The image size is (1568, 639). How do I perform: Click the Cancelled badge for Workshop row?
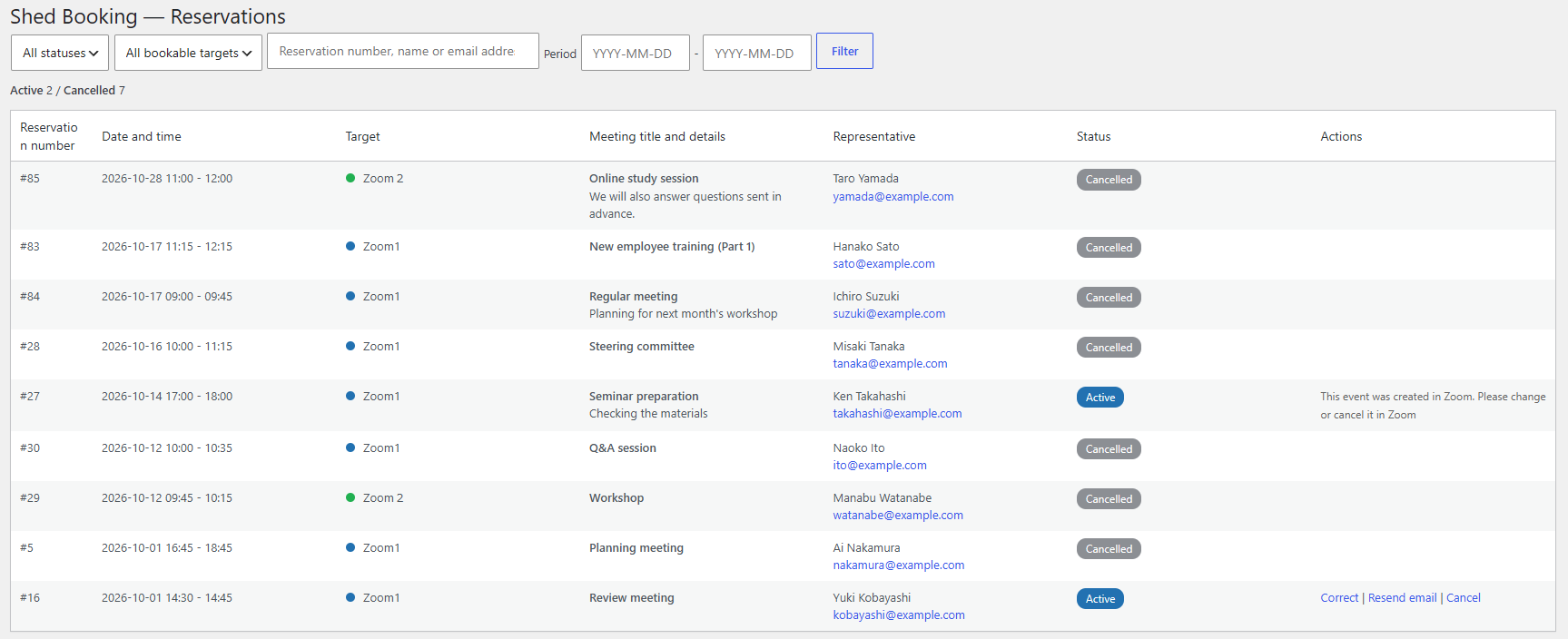pos(1109,499)
